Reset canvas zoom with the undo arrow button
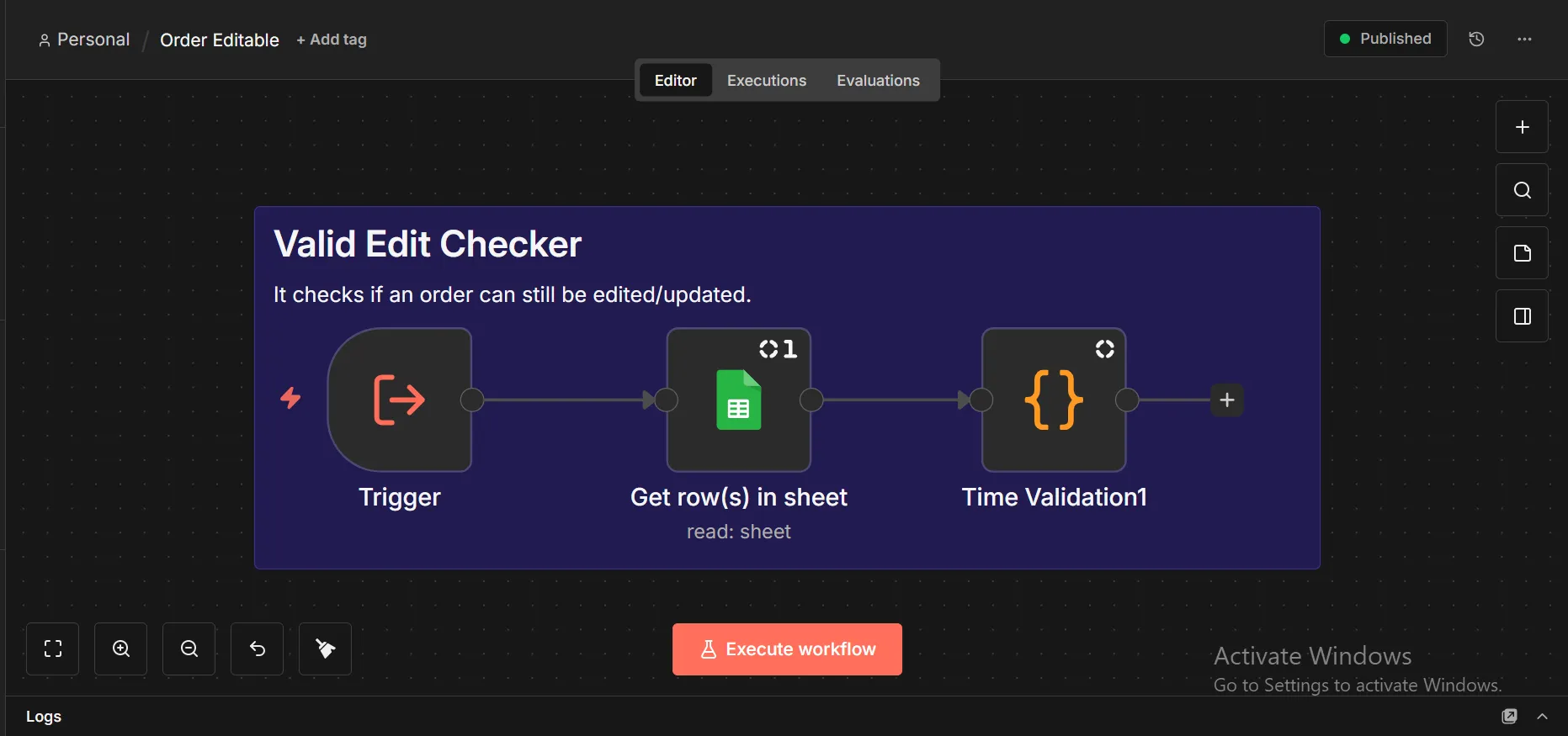 pos(258,649)
